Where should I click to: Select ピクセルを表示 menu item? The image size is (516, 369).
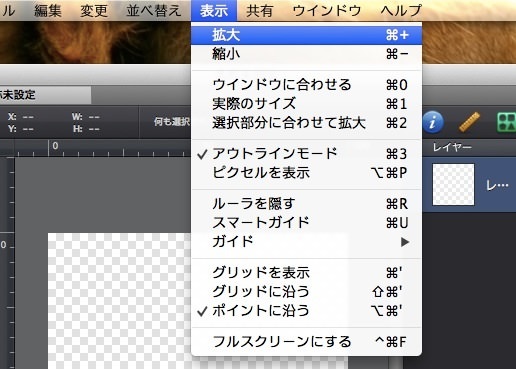click(306, 173)
